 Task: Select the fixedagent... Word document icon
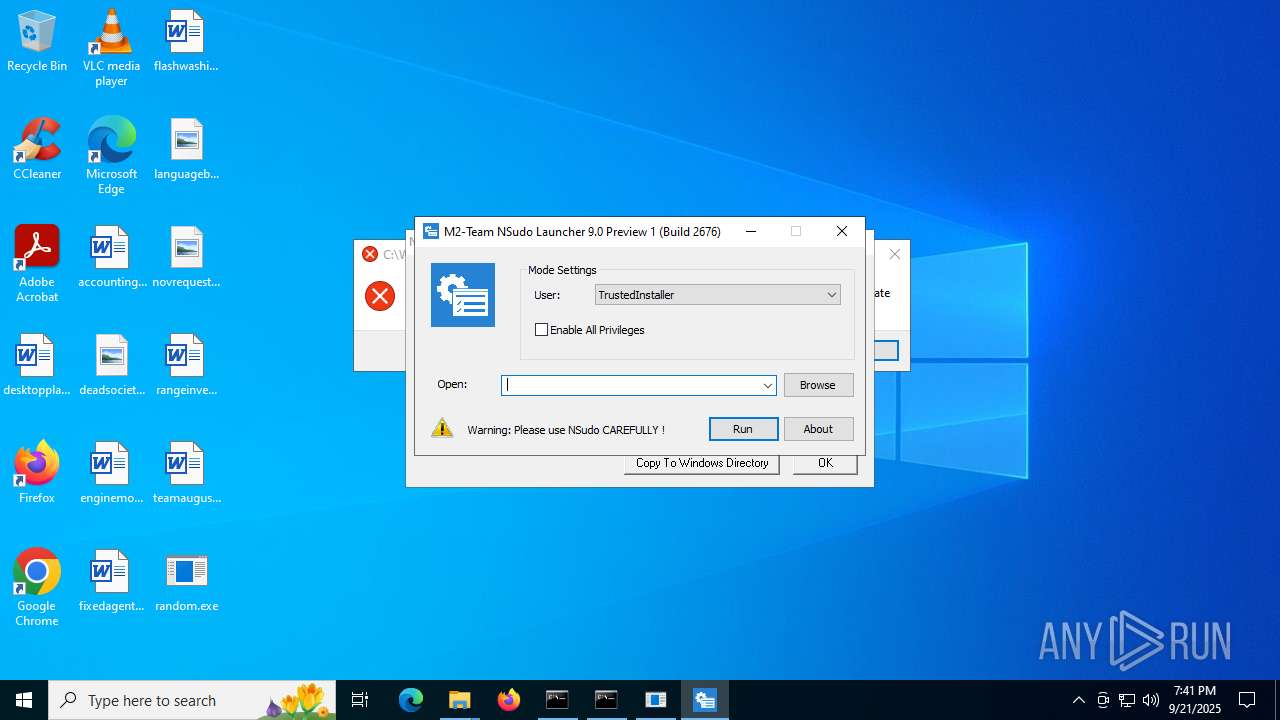[x=112, y=582]
